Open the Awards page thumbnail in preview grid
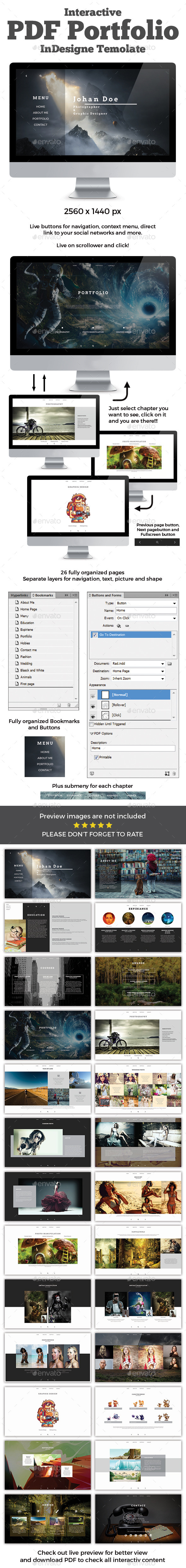Screen dimensions: 186x1568 138,981
